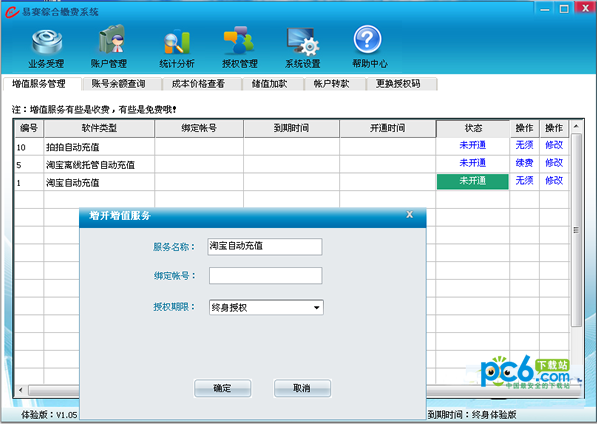The image size is (597, 424).
Task: Click 修改 in the 淘宝离线托管自动充值 row
Action: point(554,163)
